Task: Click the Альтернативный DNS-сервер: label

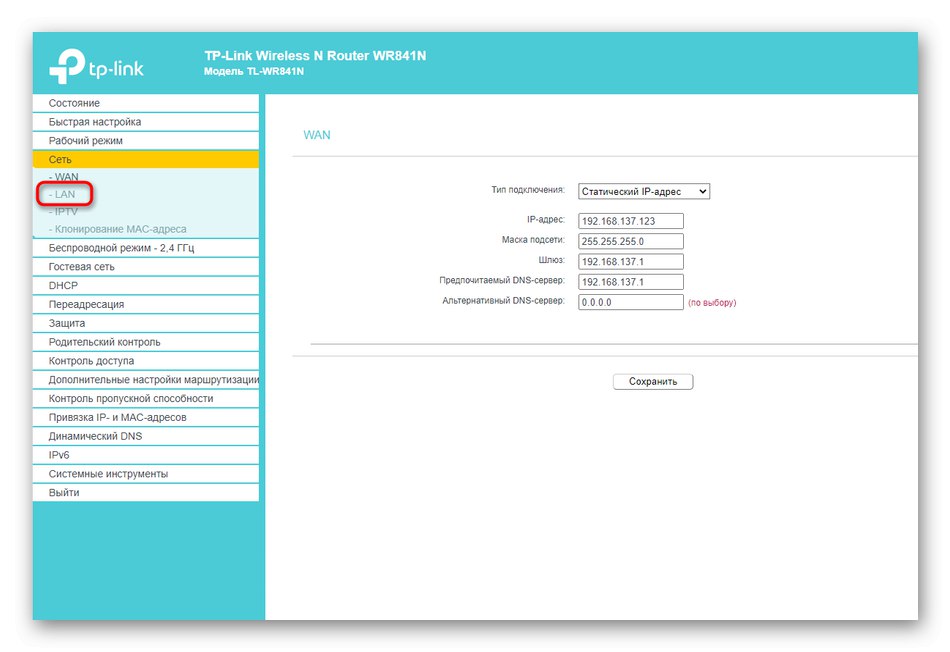Action: pyautogui.click(x=503, y=301)
